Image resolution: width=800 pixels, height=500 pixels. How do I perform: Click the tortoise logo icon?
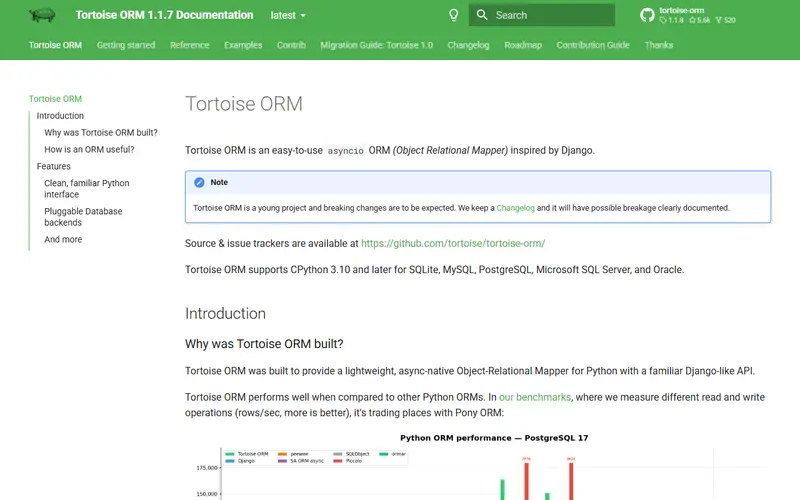(42, 15)
